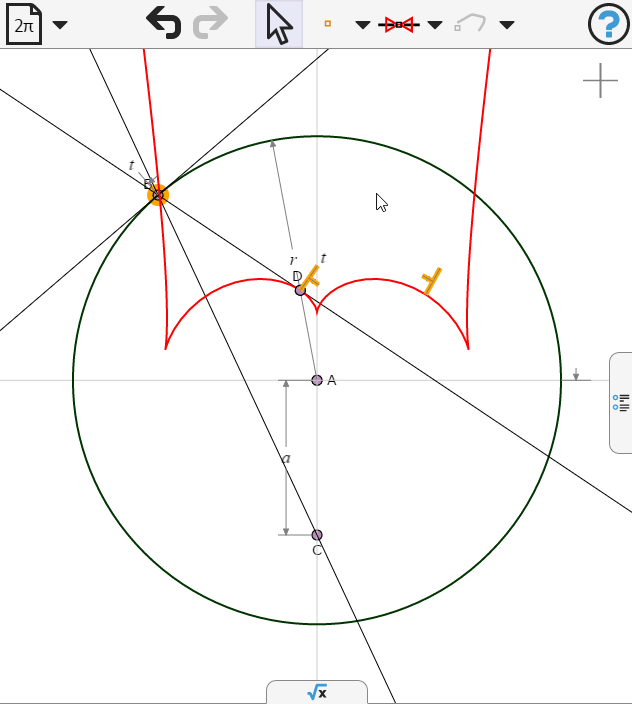Open the blue question mark help

(x=609, y=24)
